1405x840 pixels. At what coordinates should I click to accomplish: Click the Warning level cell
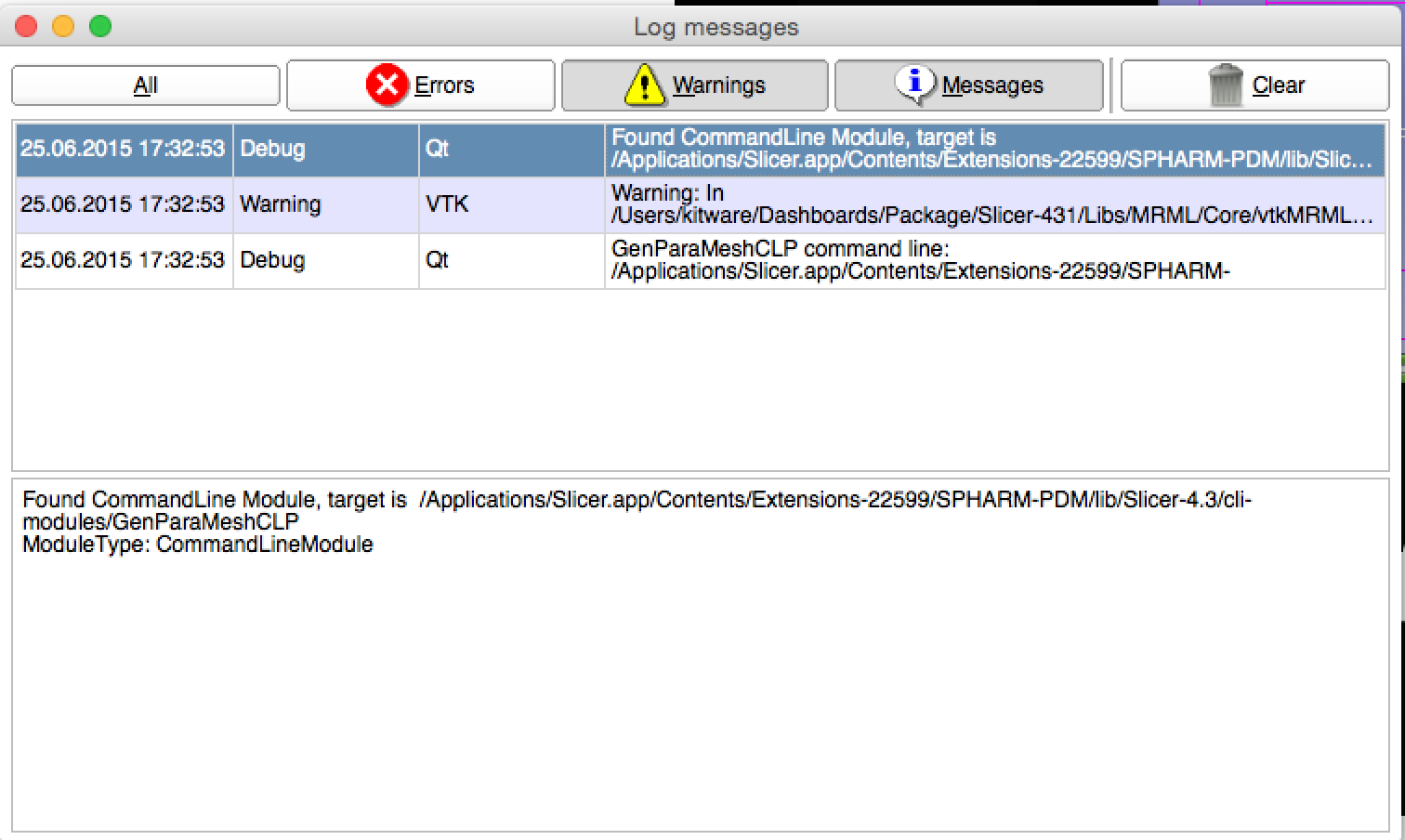tap(280, 204)
